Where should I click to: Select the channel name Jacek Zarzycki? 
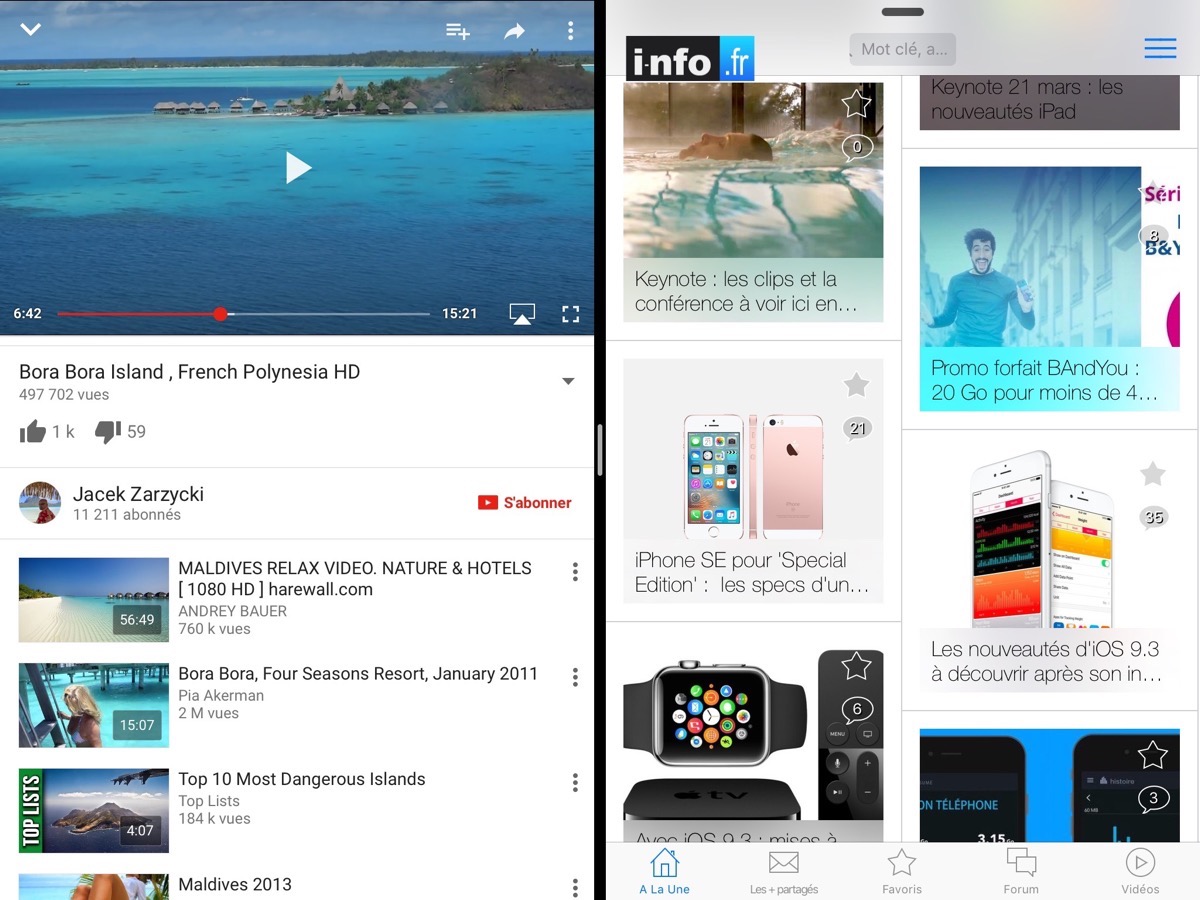click(x=138, y=494)
